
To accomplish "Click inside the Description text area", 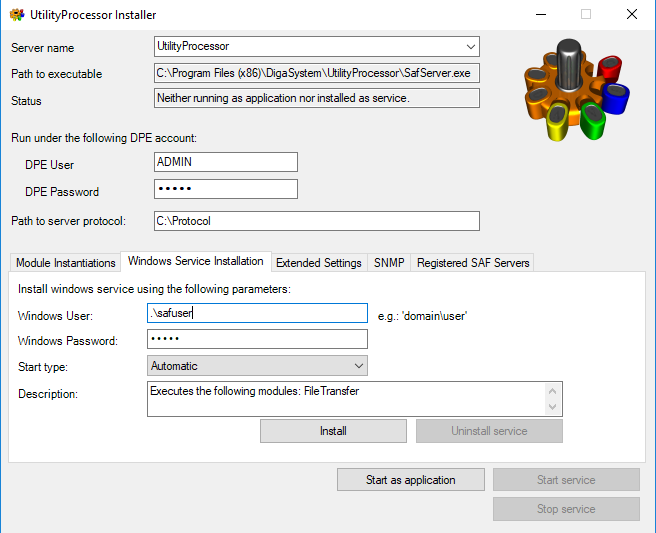I will click(x=346, y=398).
